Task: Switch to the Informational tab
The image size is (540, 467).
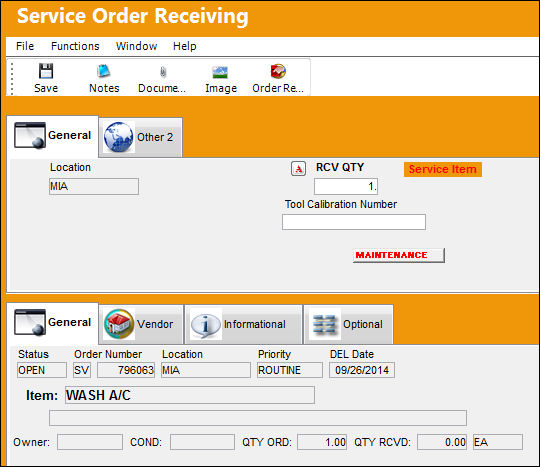Action: (x=243, y=324)
